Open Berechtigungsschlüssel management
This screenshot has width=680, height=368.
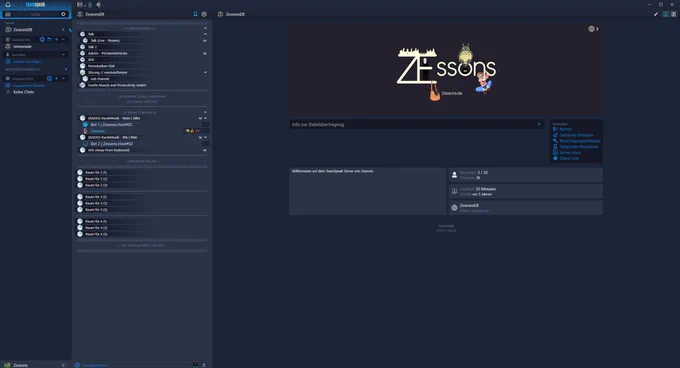[x=579, y=141]
